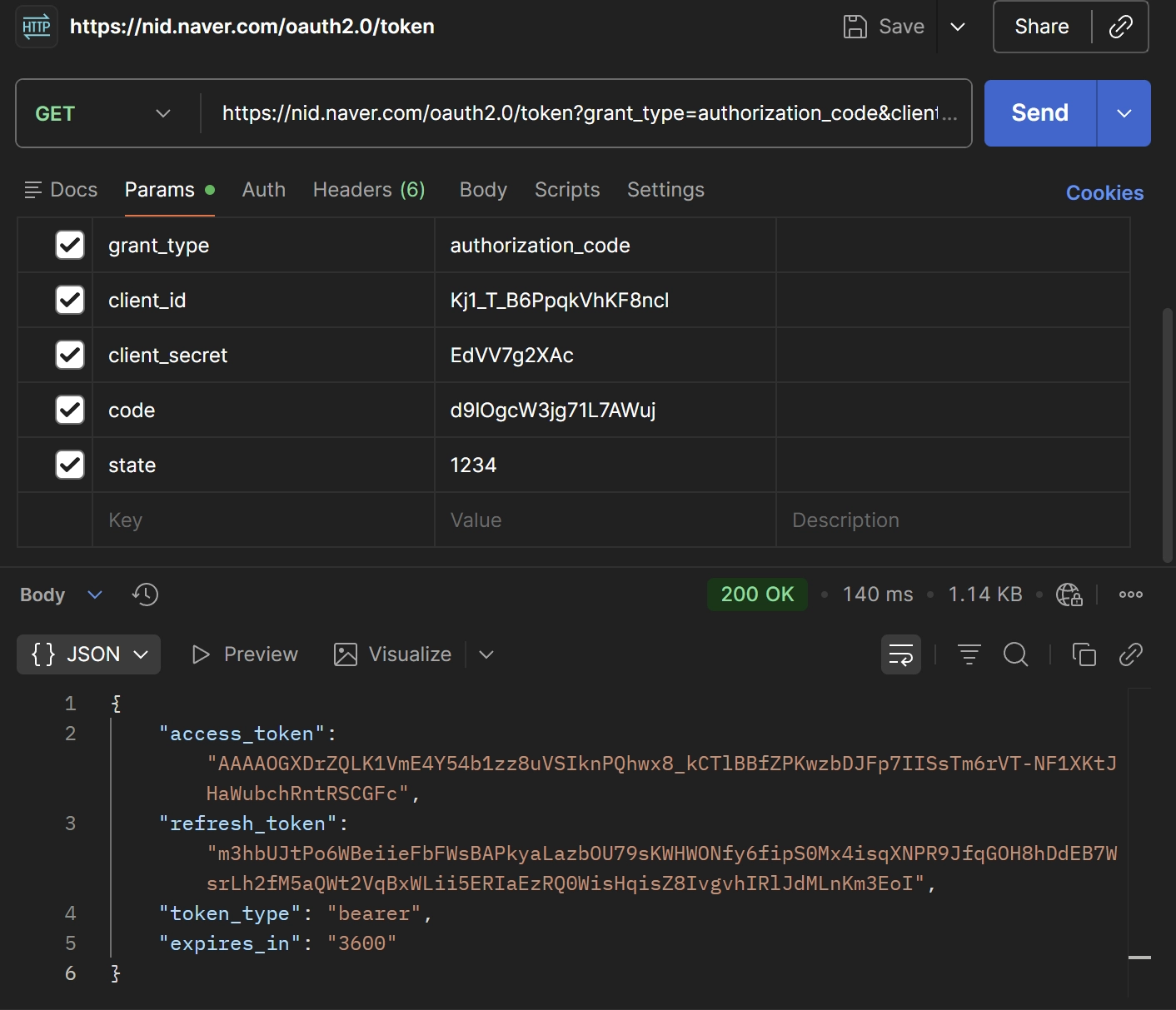
Task: Disable the client_secret parameter checkbox
Action: pyautogui.click(x=70, y=355)
